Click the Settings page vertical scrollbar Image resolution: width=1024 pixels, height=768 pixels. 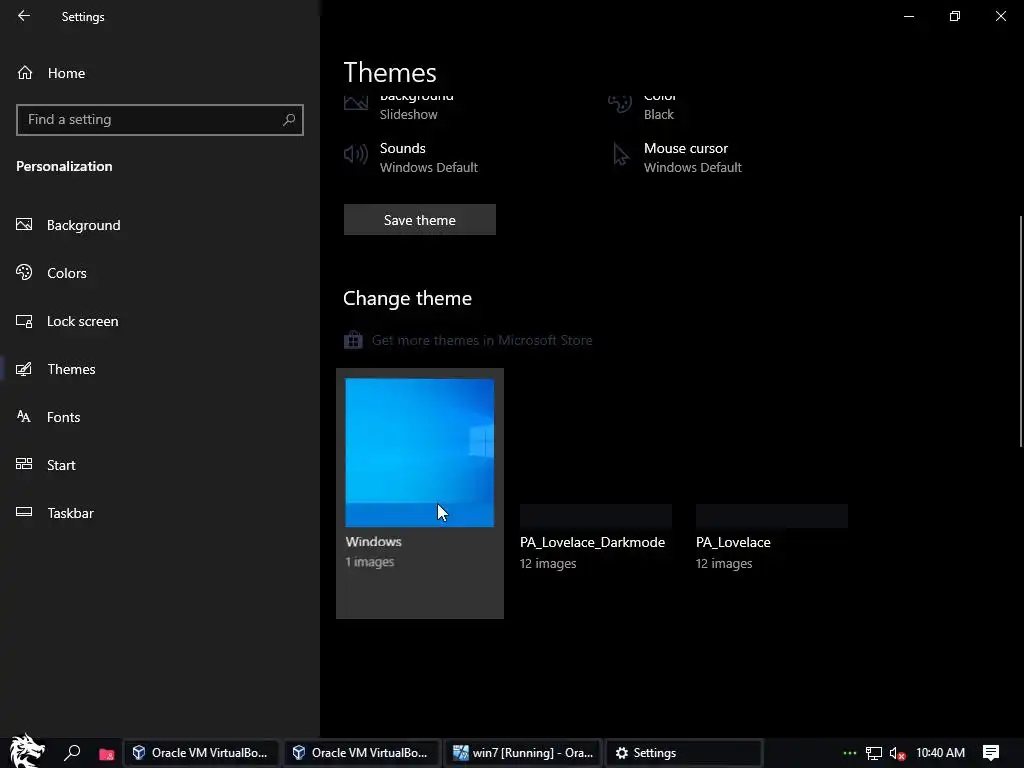coord(1021,332)
